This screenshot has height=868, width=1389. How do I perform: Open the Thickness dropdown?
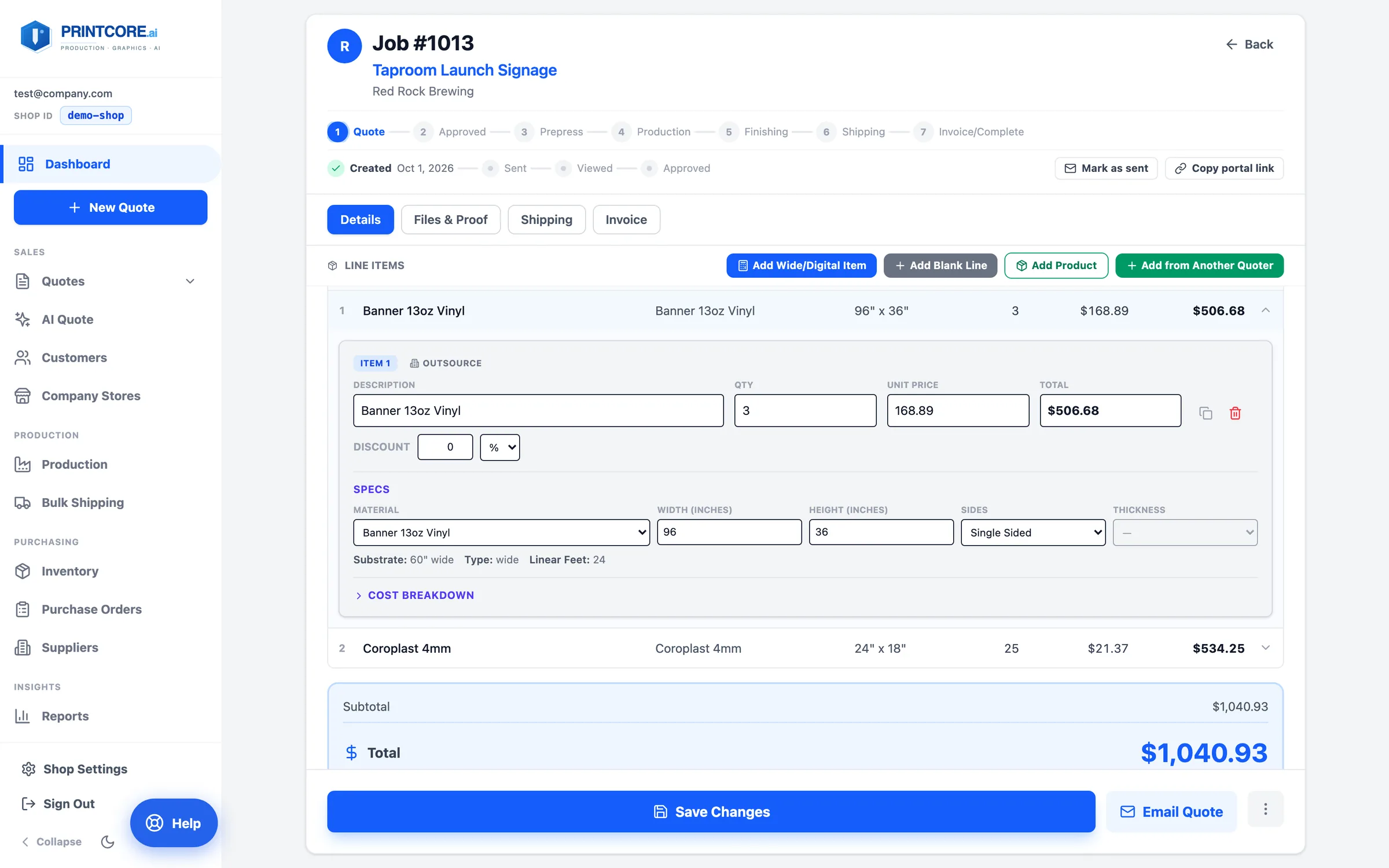tap(1185, 532)
